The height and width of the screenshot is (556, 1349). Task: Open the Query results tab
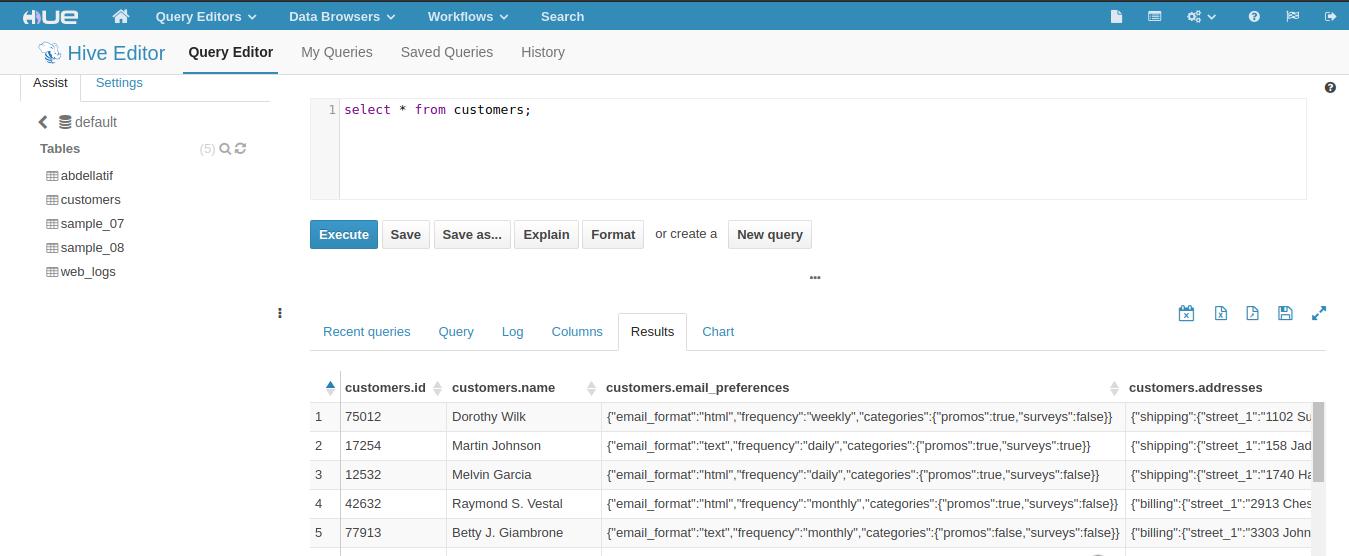(456, 332)
